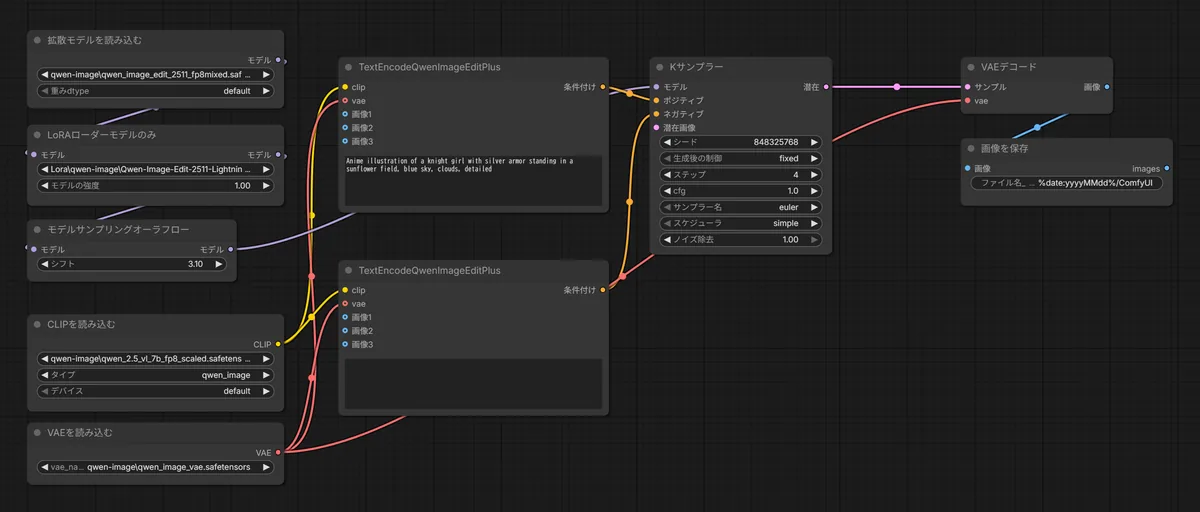
Task: Click the vae input port on VAEデコード
Action: pos(968,100)
